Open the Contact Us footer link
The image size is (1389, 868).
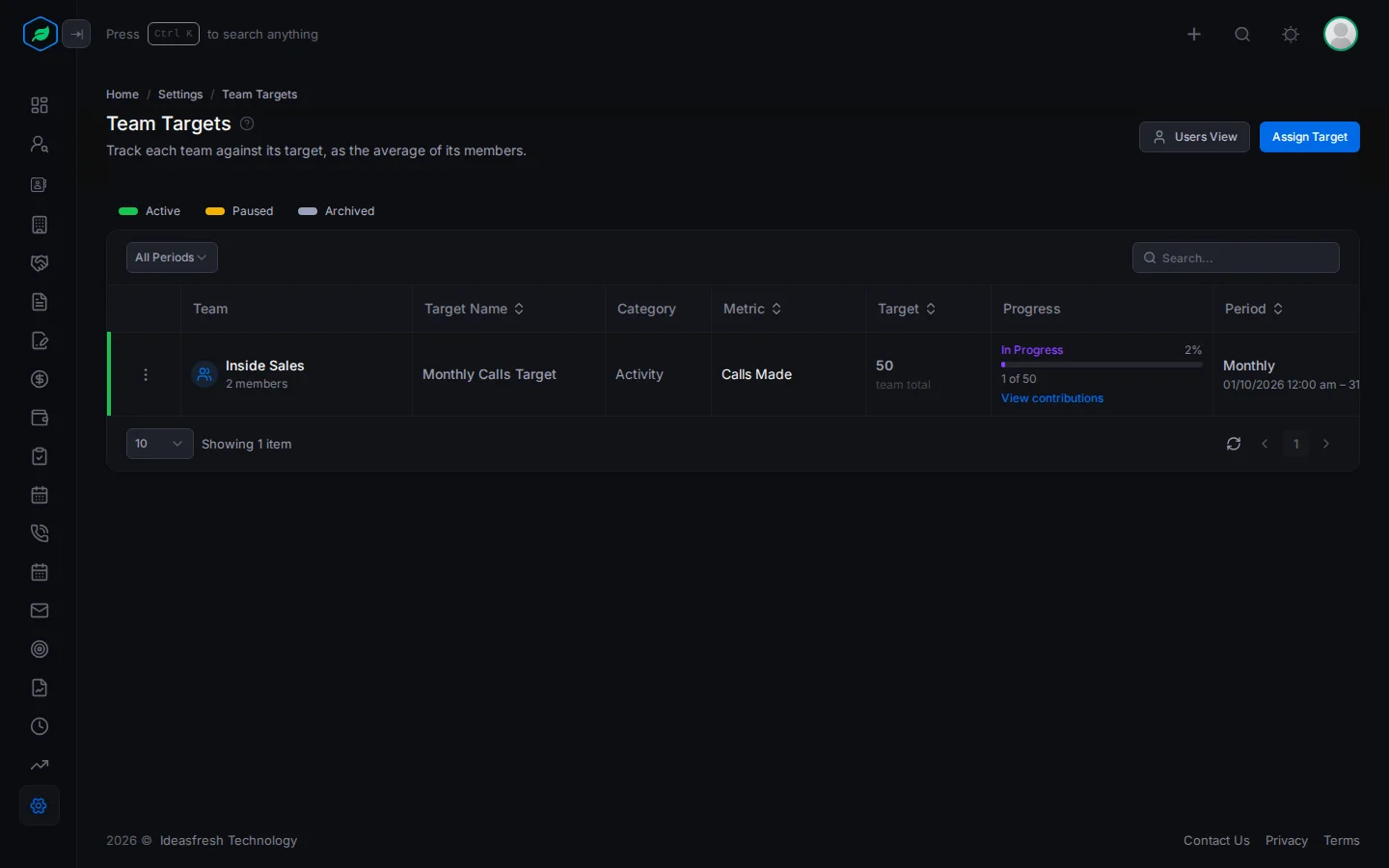click(x=1216, y=841)
